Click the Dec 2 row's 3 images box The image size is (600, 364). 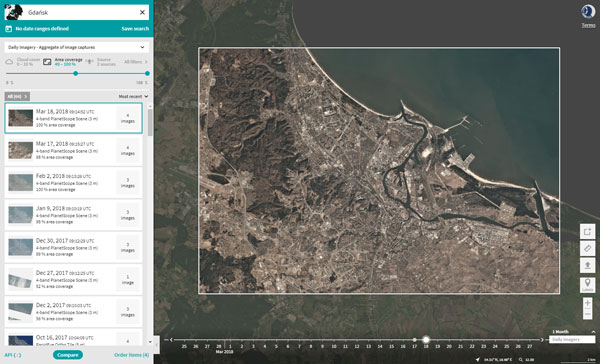(x=128, y=312)
